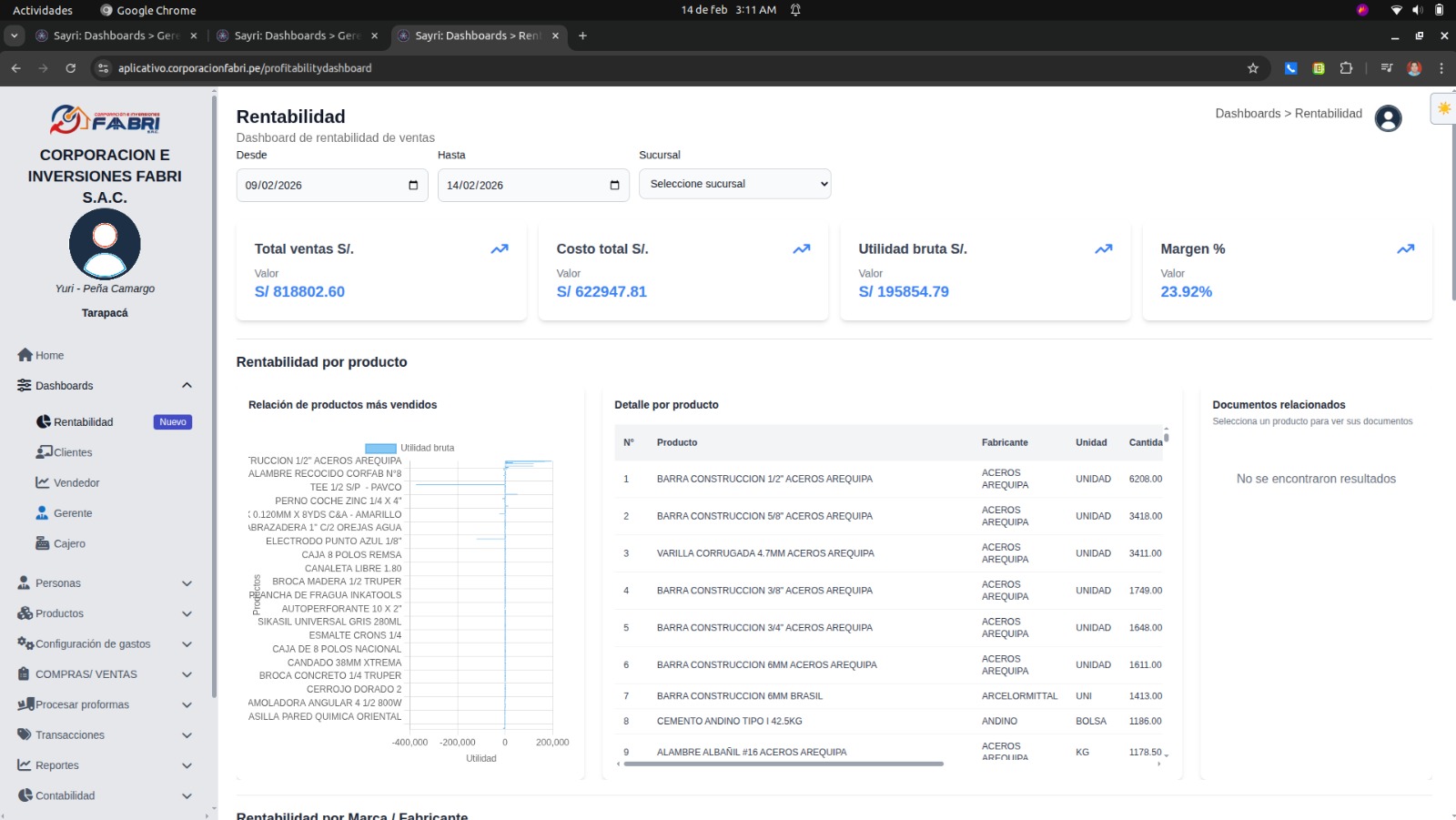Bookmark this page with star icon

(x=1253, y=68)
